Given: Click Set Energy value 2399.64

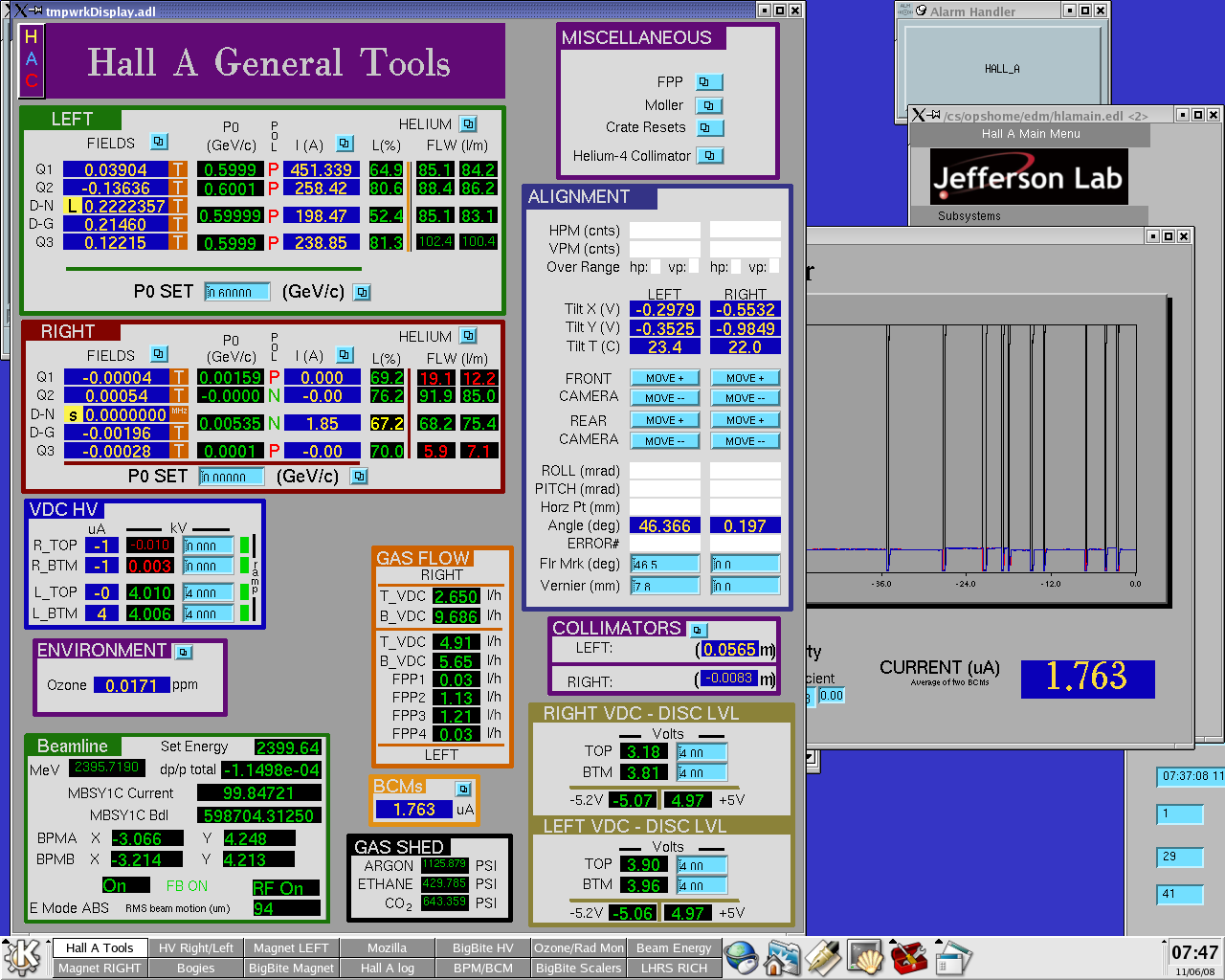Looking at the screenshot, I should tap(288, 747).
